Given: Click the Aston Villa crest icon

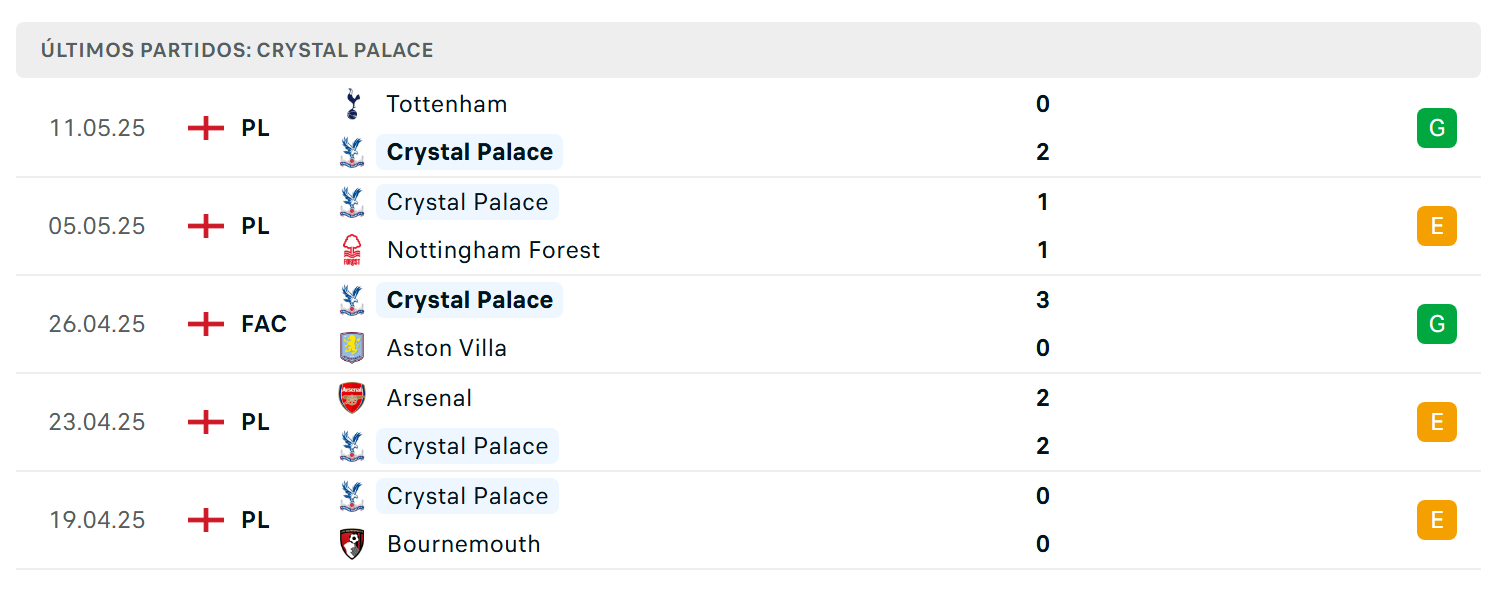Looking at the screenshot, I should (351, 348).
